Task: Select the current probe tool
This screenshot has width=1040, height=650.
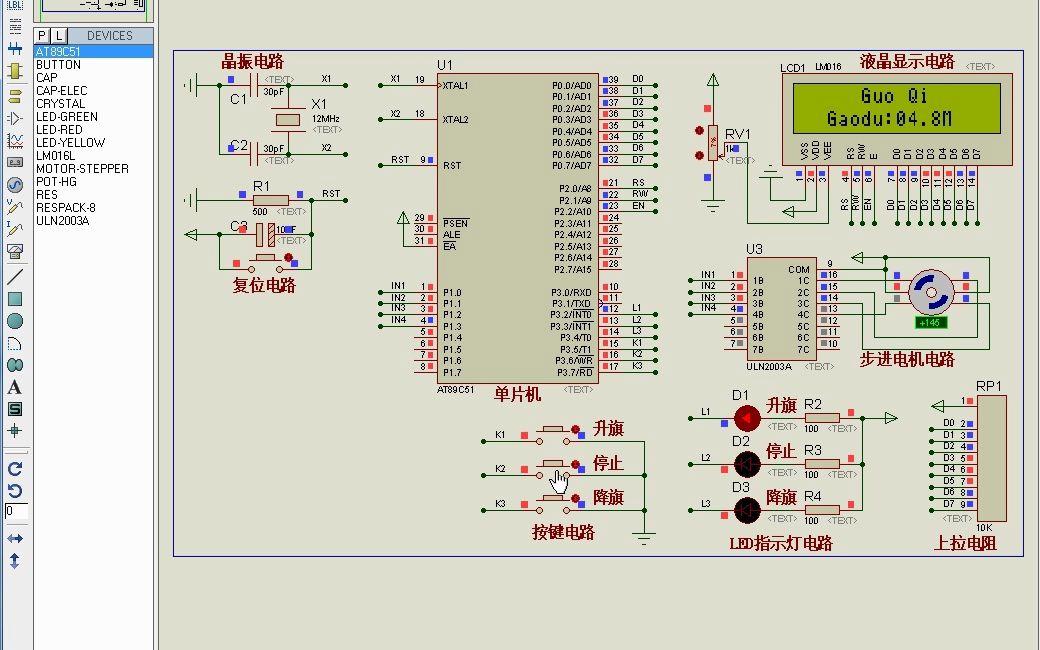Action: click(15, 229)
